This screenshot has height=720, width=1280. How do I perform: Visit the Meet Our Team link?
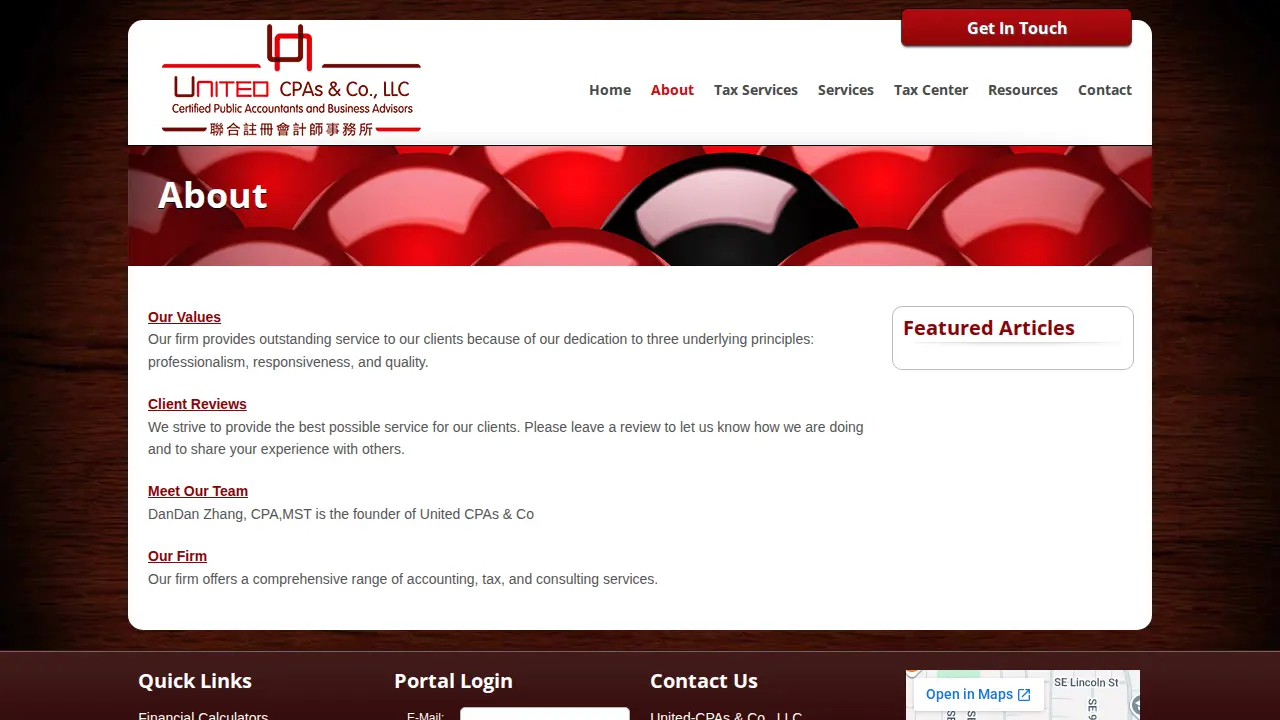[198, 491]
